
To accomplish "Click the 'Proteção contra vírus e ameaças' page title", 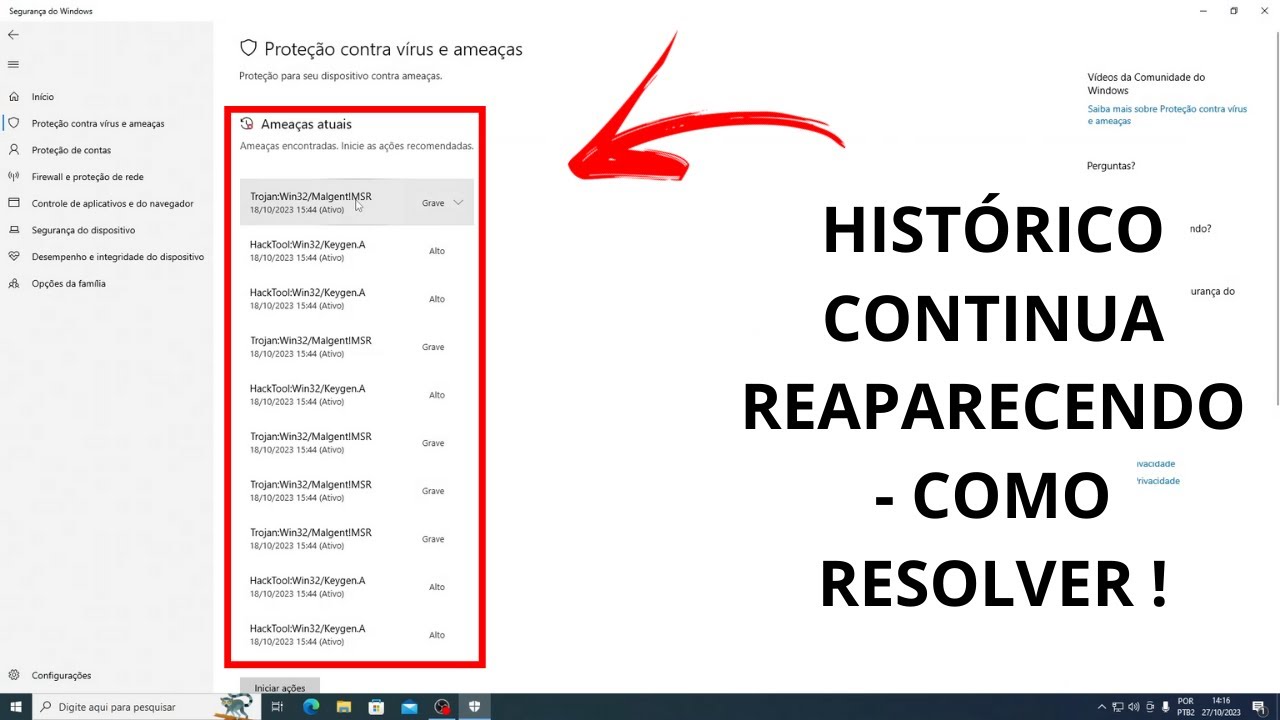I will pos(393,49).
